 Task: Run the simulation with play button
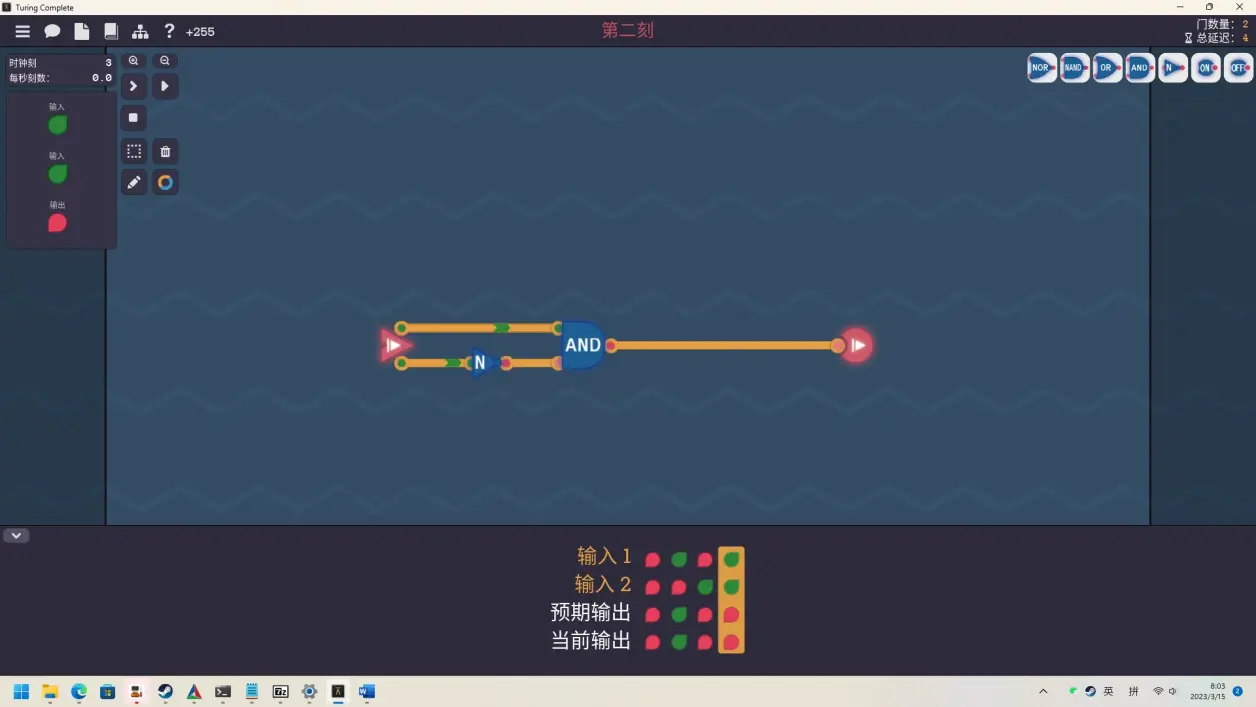click(165, 86)
